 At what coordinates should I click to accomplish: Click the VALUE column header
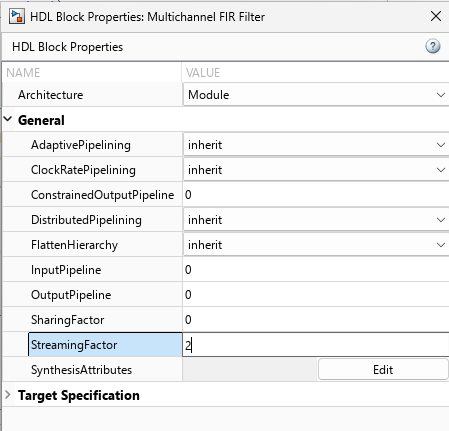[x=203, y=72]
